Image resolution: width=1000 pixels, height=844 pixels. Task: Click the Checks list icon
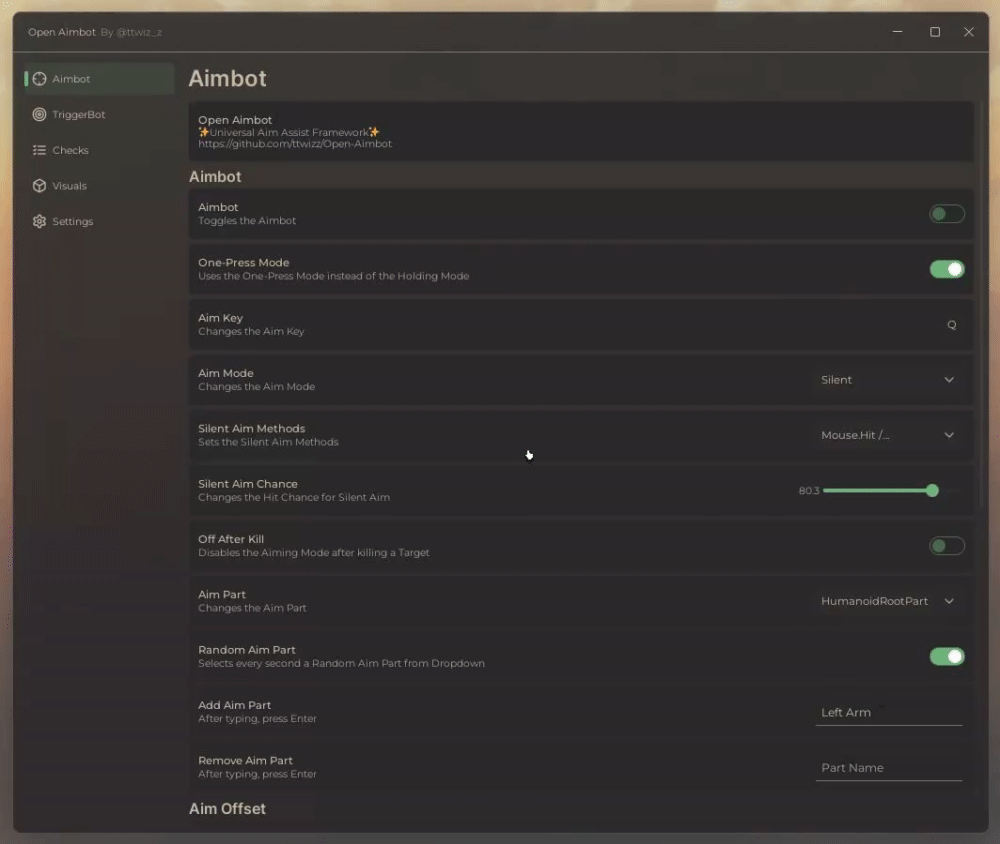(40, 151)
